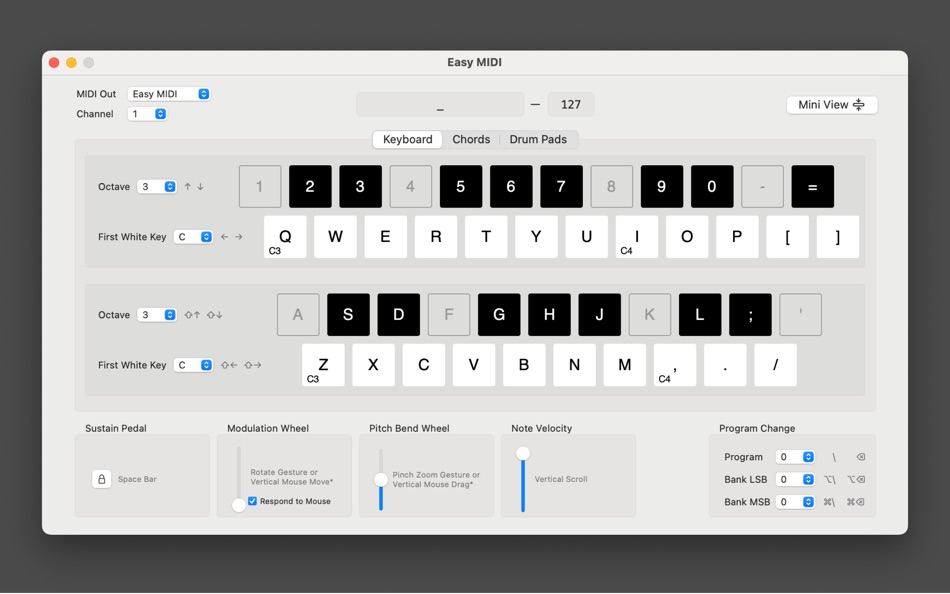The height and width of the screenshot is (594, 950).
Task: Play the black key labeled G
Action: click(499, 315)
